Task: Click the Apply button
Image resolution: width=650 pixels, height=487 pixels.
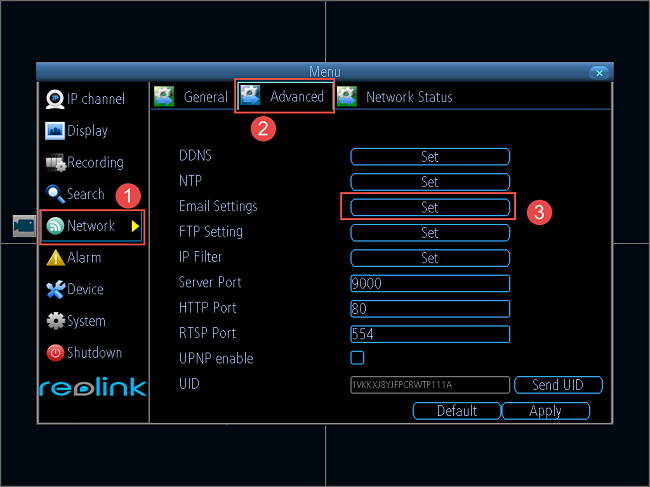Action: (x=546, y=411)
